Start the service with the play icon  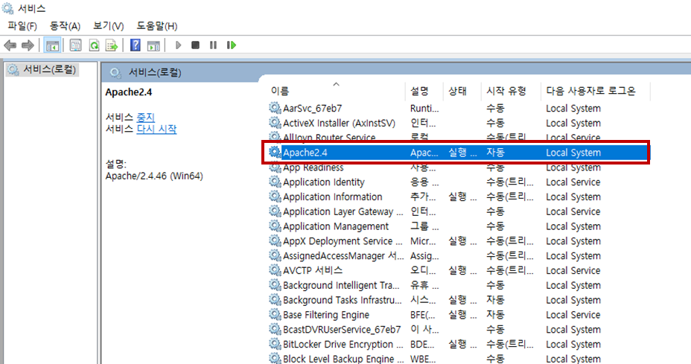(178, 45)
